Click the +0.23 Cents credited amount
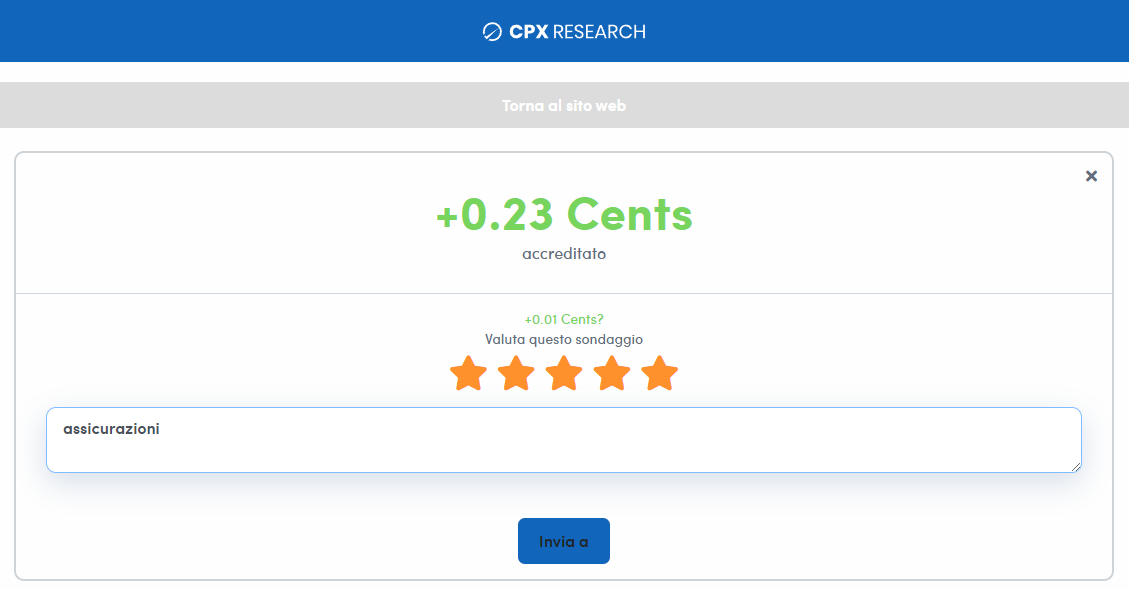 point(564,215)
